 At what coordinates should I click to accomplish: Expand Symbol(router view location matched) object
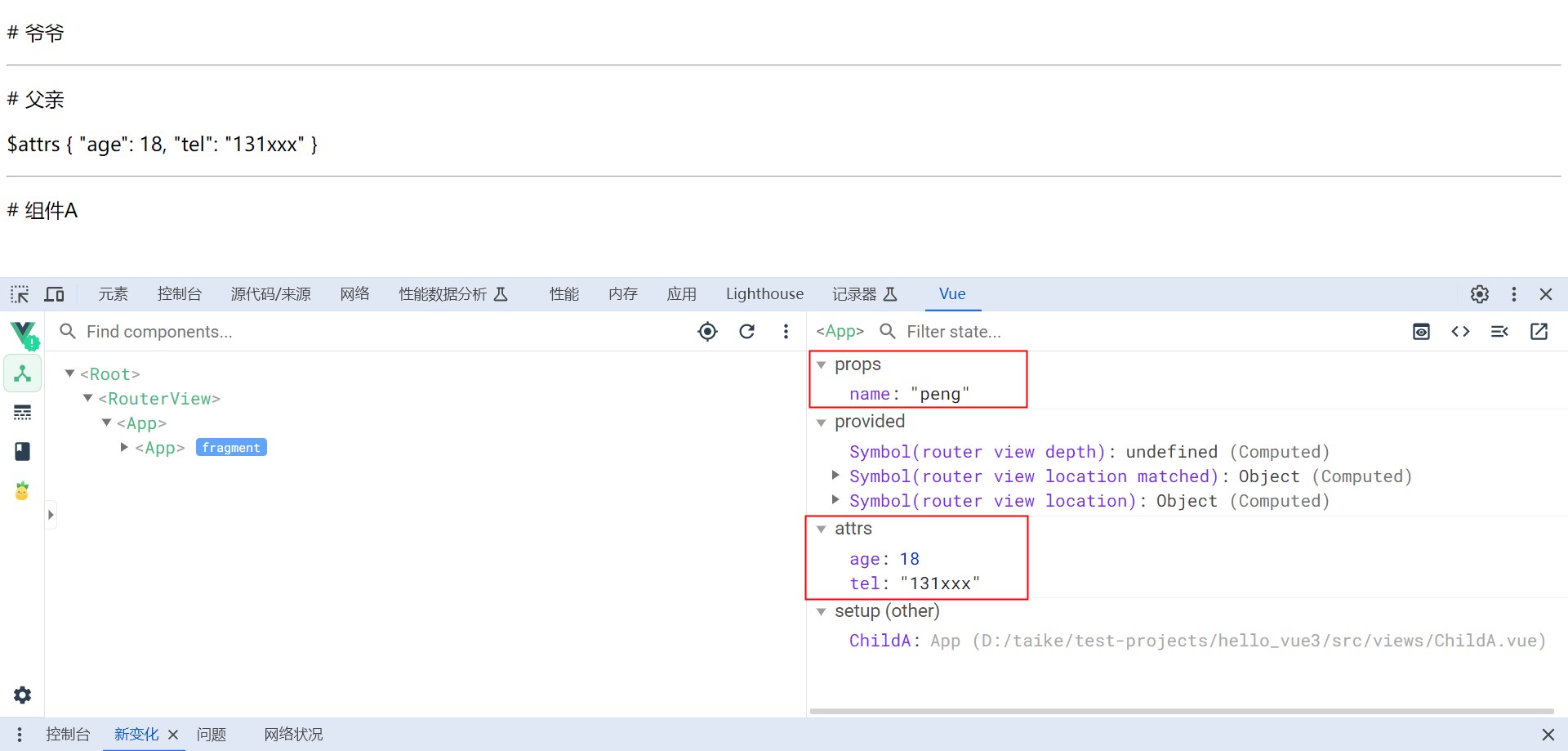point(835,475)
